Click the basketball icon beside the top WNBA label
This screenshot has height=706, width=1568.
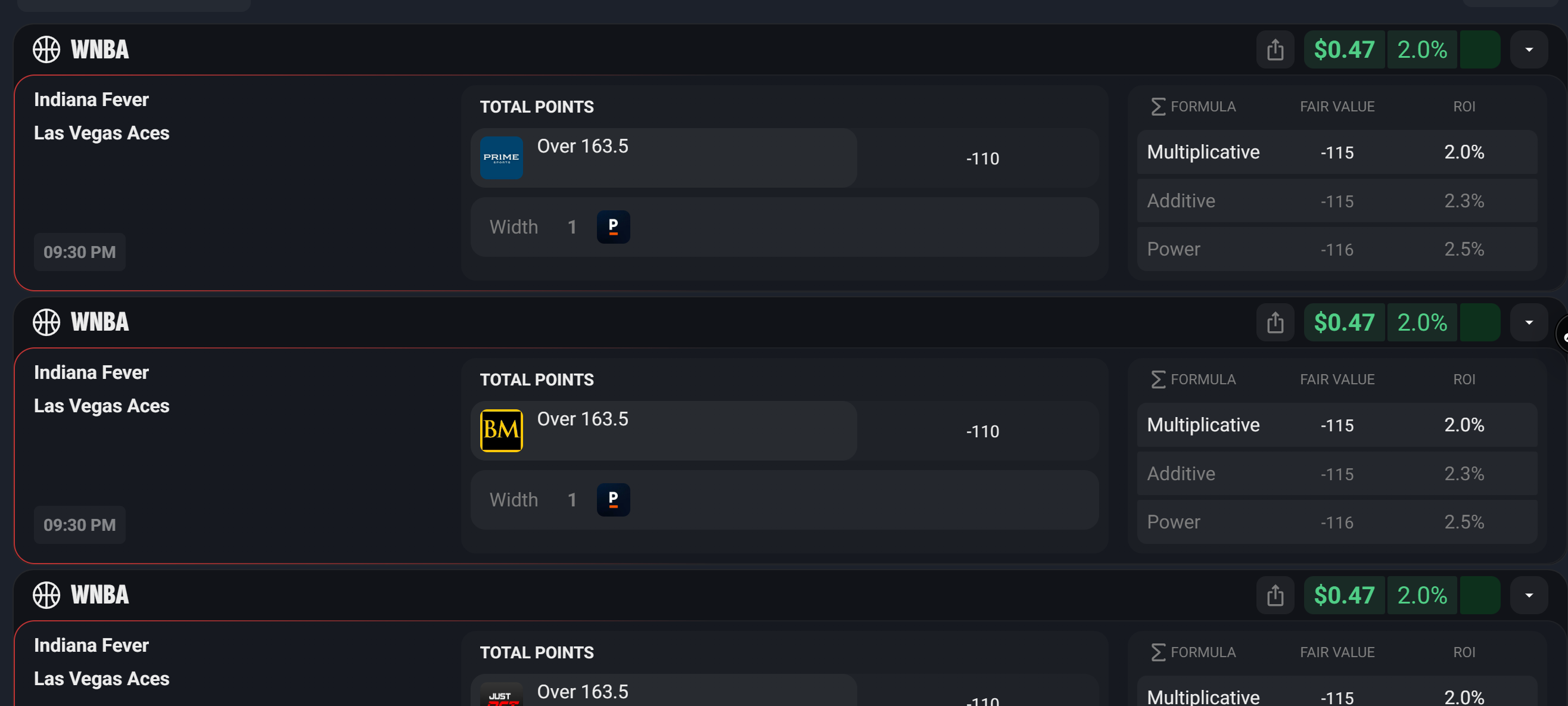[x=46, y=49]
